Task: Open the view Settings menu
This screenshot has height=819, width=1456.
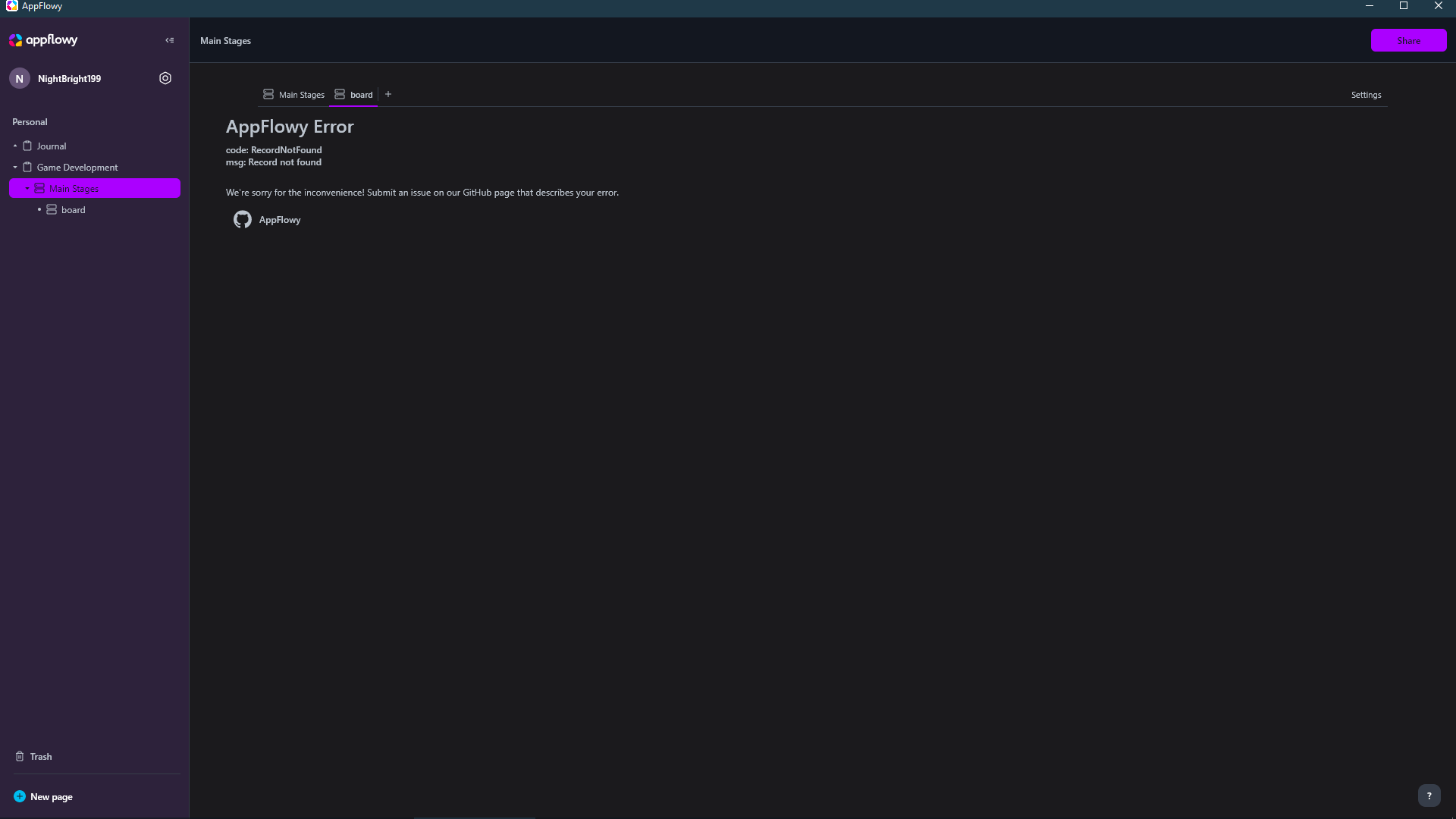Action: coord(1365,94)
